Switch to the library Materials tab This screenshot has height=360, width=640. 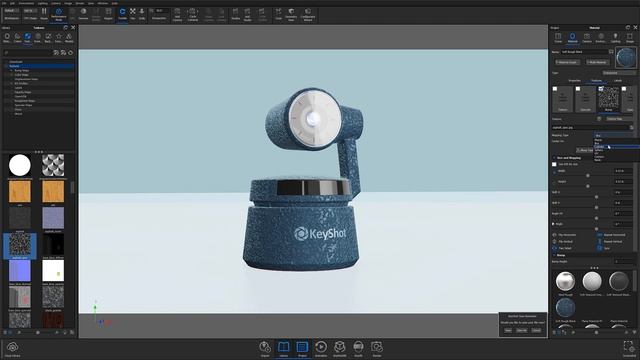(7, 38)
